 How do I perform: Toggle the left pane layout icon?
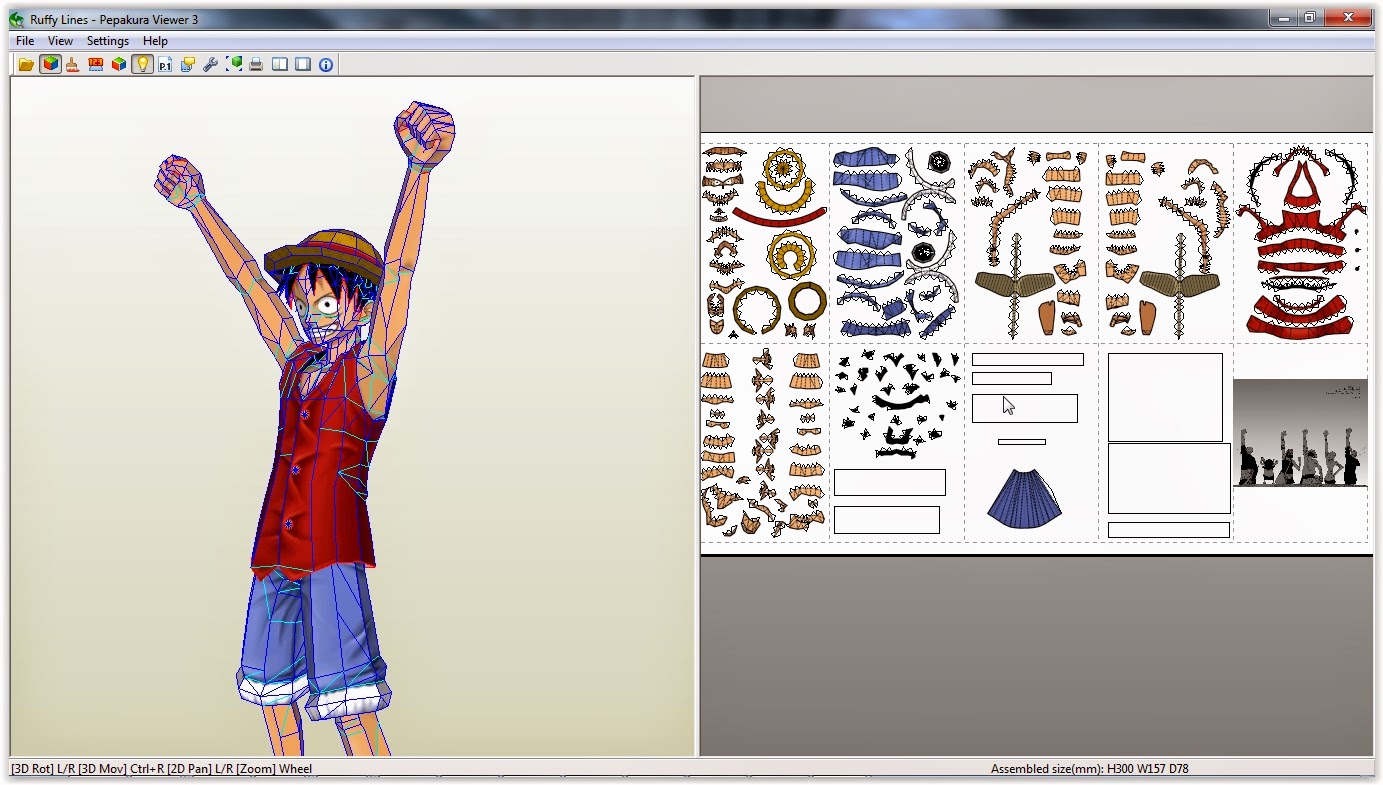(x=280, y=64)
